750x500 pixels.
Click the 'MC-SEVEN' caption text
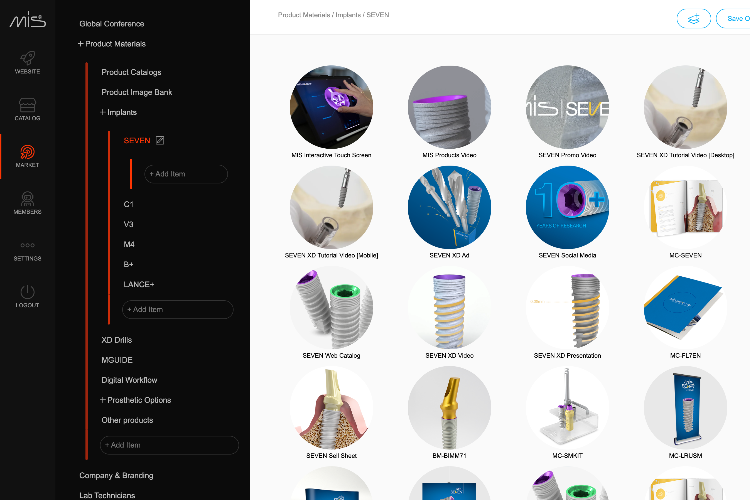click(x=685, y=256)
